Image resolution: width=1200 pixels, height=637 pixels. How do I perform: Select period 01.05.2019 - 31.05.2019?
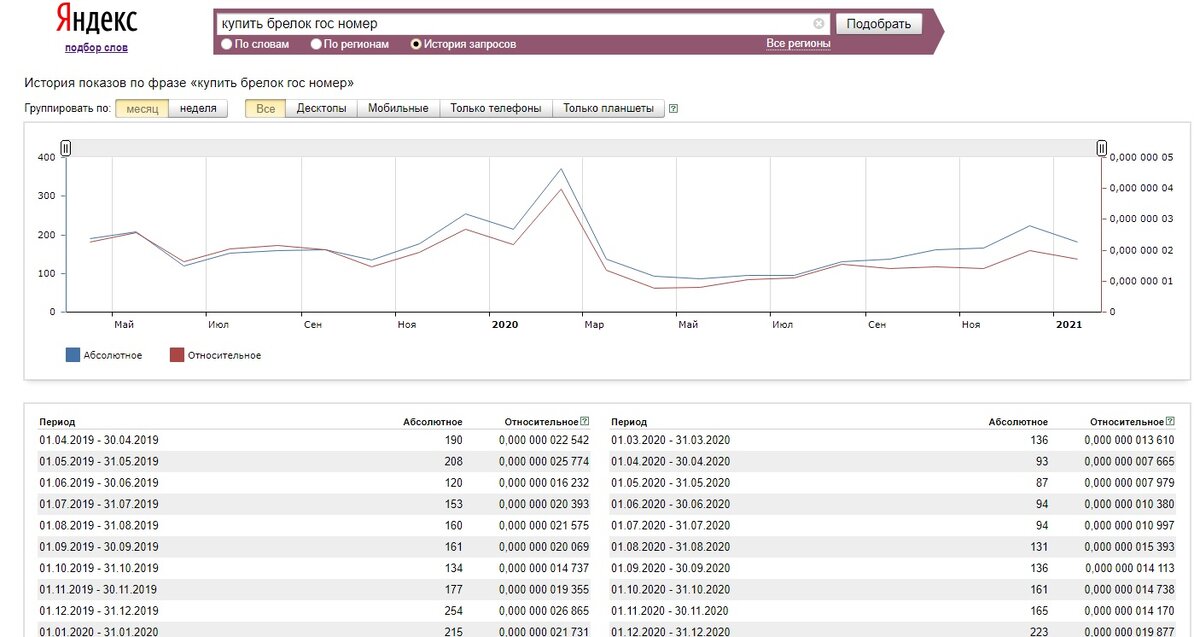[99, 461]
